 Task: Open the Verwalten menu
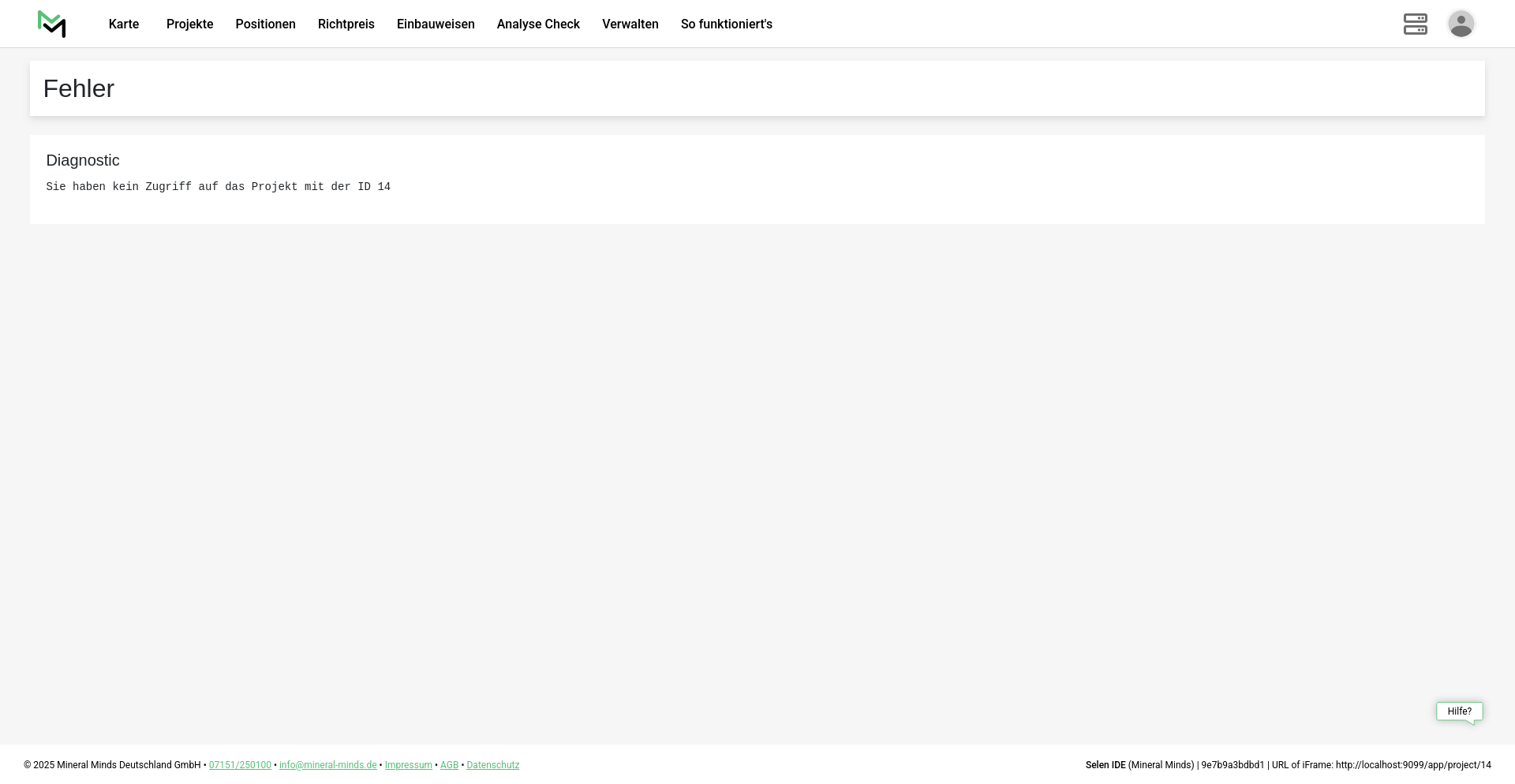click(630, 24)
